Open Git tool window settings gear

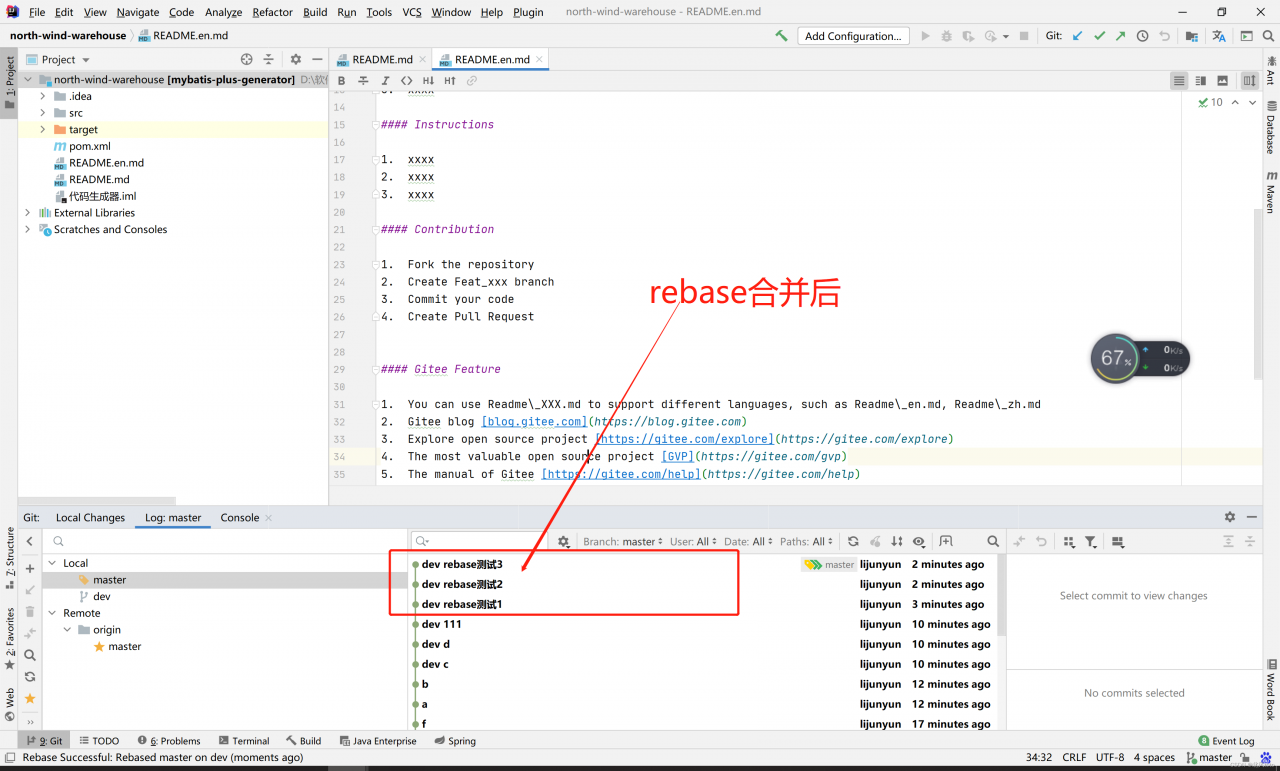(1230, 517)
